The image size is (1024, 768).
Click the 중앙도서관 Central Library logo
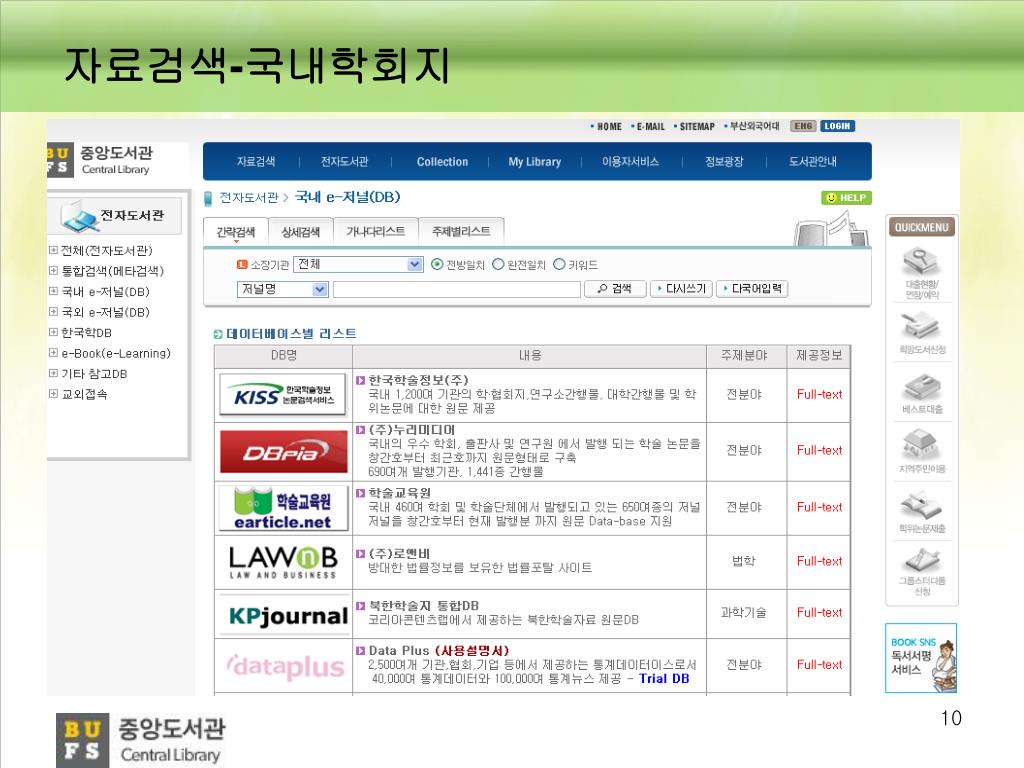pyautogui.click(x=101, y=160)
